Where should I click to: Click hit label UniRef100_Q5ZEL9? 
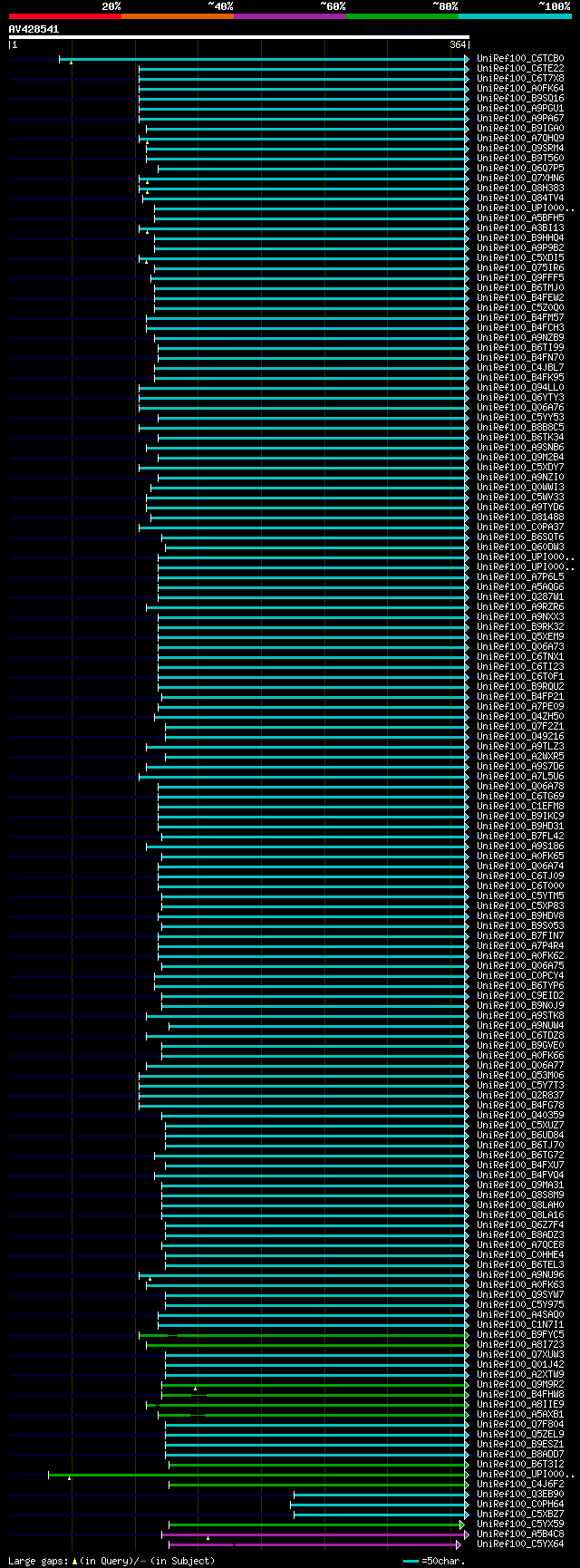coord(520,1435)
